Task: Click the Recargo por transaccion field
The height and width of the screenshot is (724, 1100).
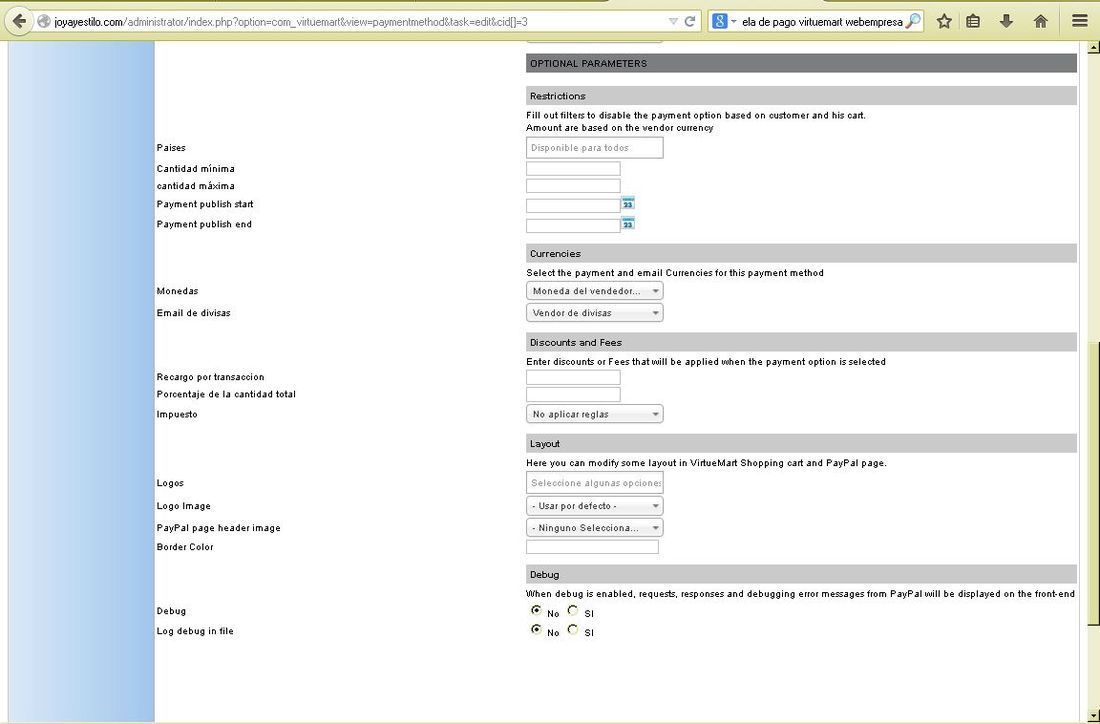Action: [x=573, y=377]
